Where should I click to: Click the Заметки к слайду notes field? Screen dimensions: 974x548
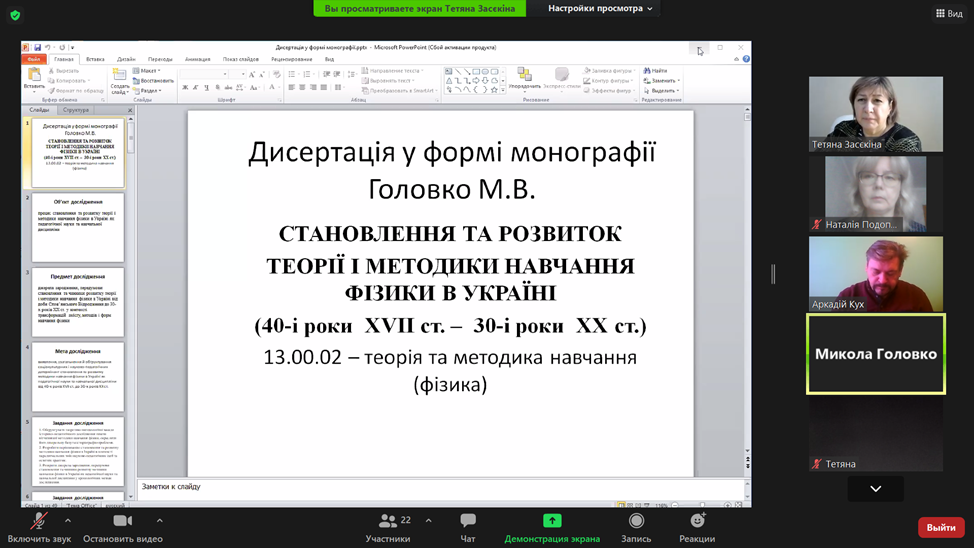[440, 487]
